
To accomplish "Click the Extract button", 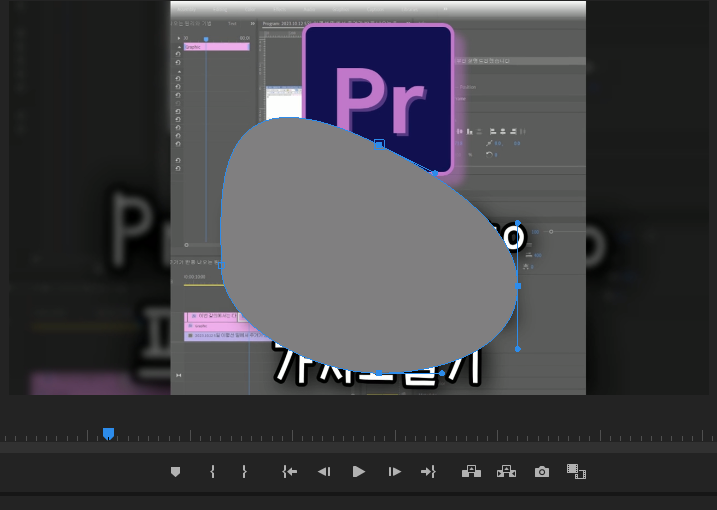I will click(x=506, y=471).
